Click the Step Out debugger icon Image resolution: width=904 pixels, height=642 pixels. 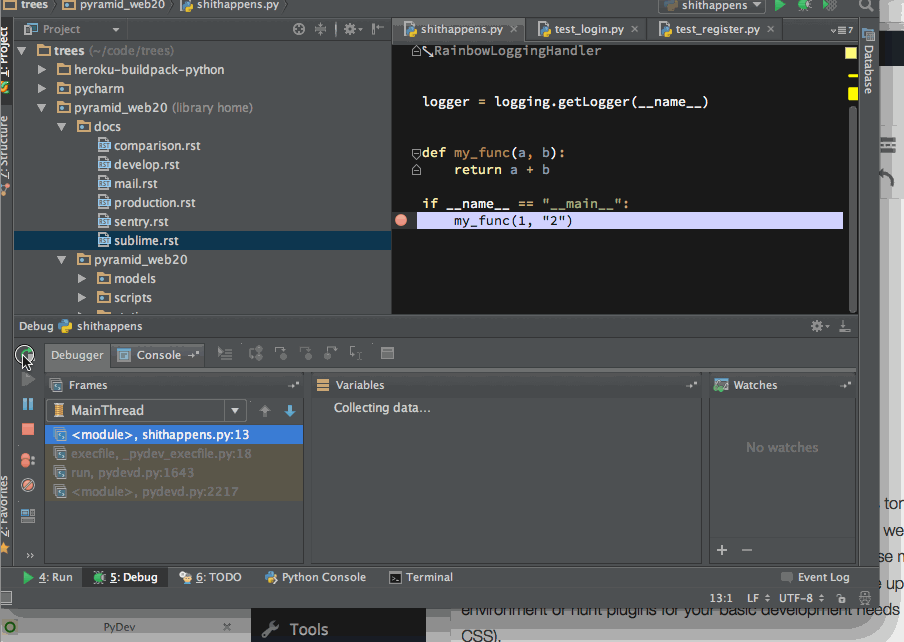pos(331,353)
